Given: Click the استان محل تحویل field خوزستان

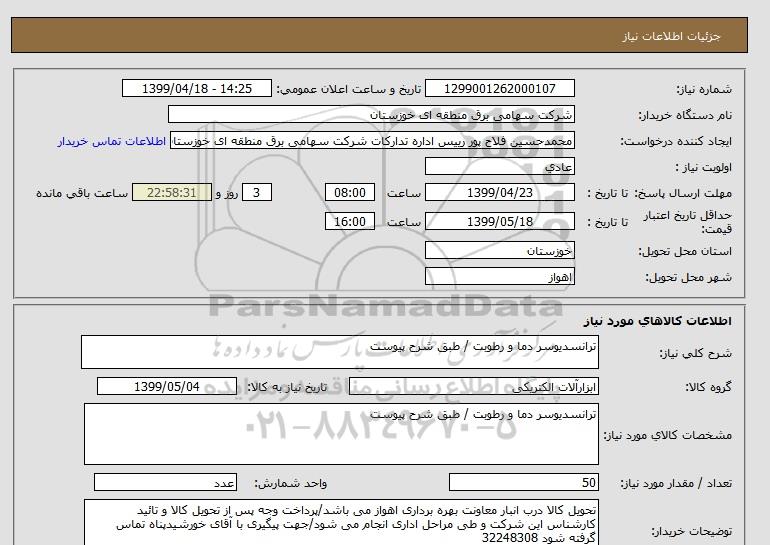Looking at the screenshot, I should click(501, 251).
